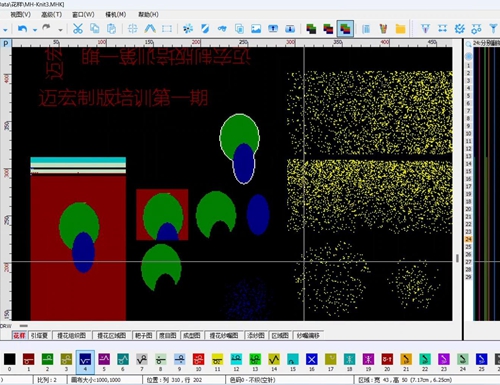
Task: Open the 帮助(H) menu
Action: click(x=148, y=14)
